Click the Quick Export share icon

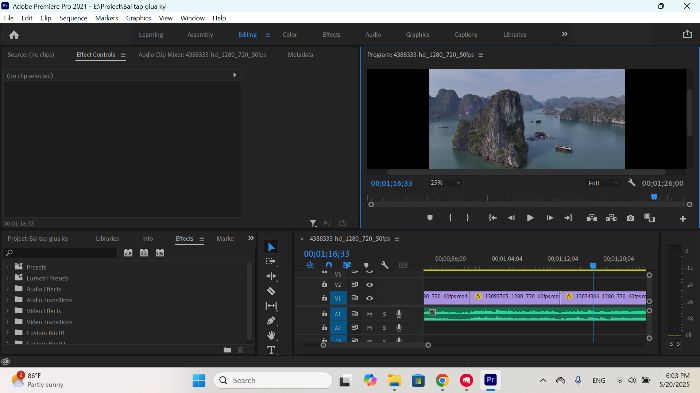click(x=687, y=34)
